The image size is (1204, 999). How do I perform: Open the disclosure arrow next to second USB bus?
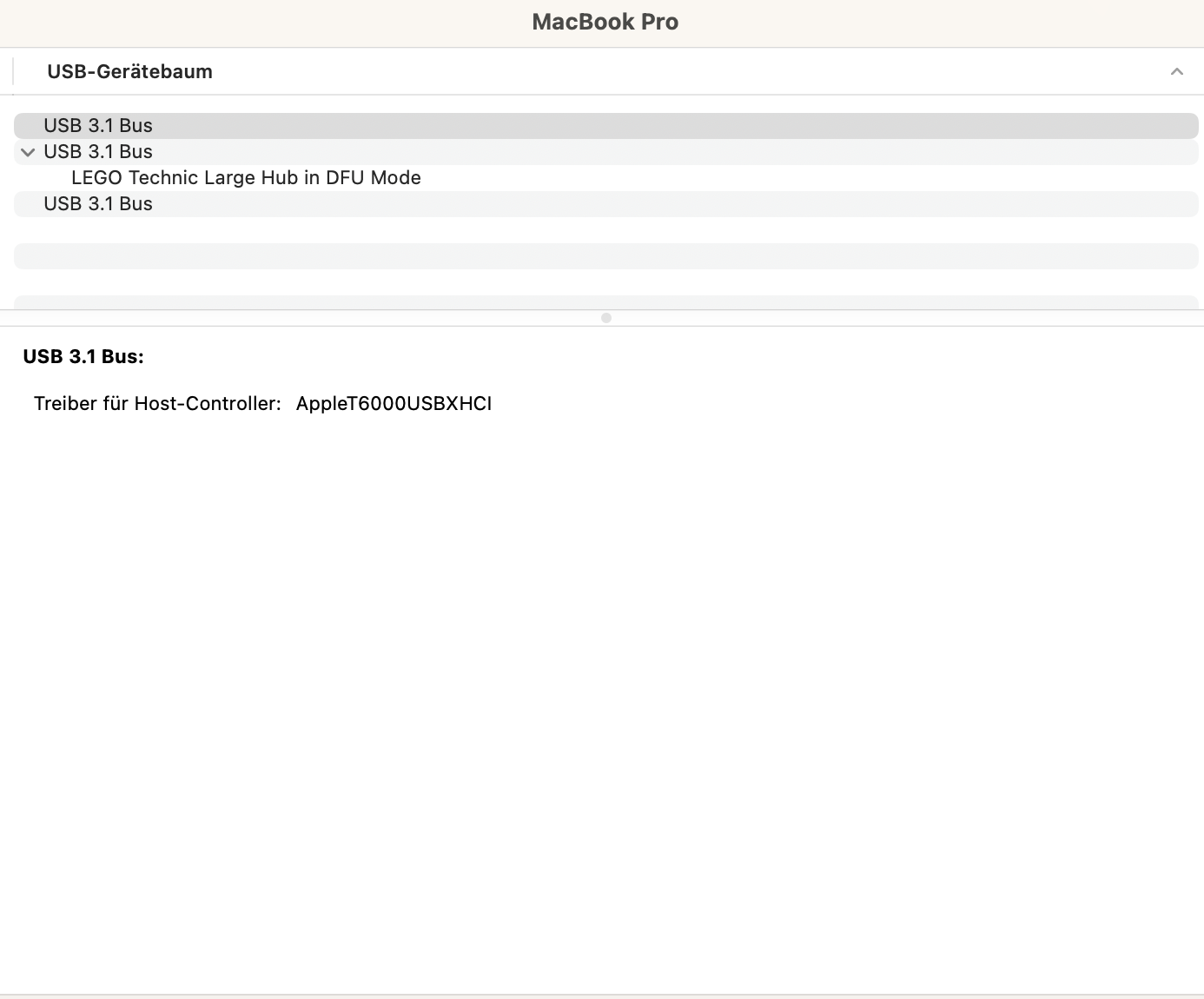27,152
